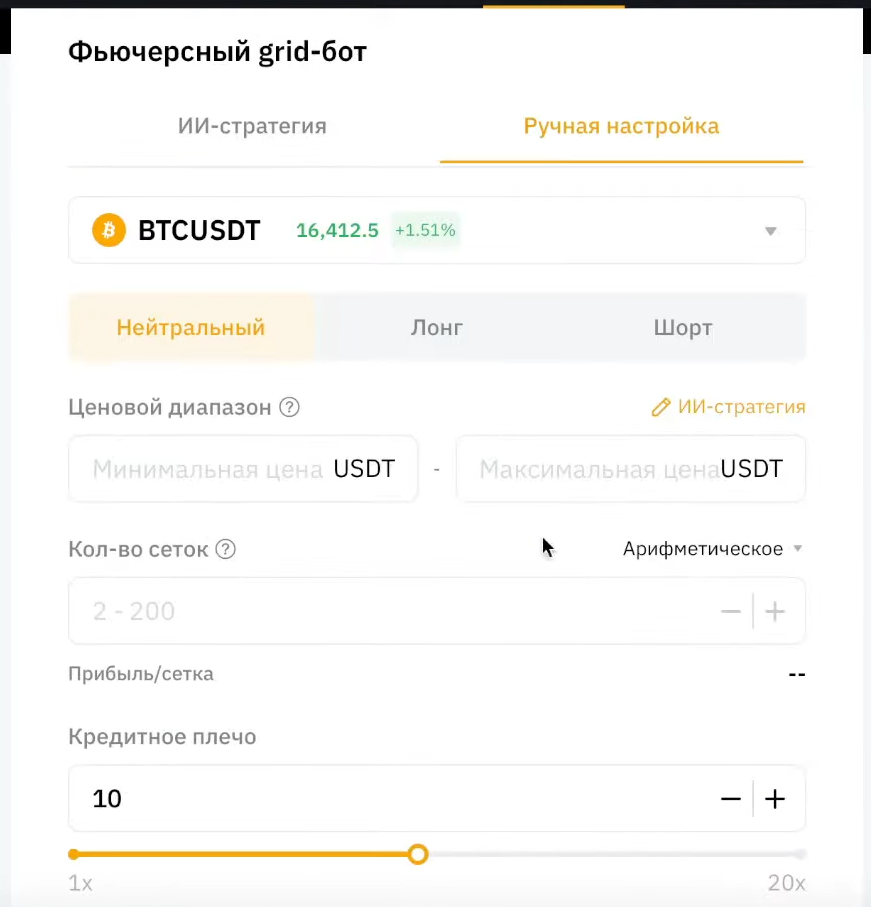Click the pencil icon next to ИИ-стратегия
Screen dimensions: 871x907
(660, 407)
